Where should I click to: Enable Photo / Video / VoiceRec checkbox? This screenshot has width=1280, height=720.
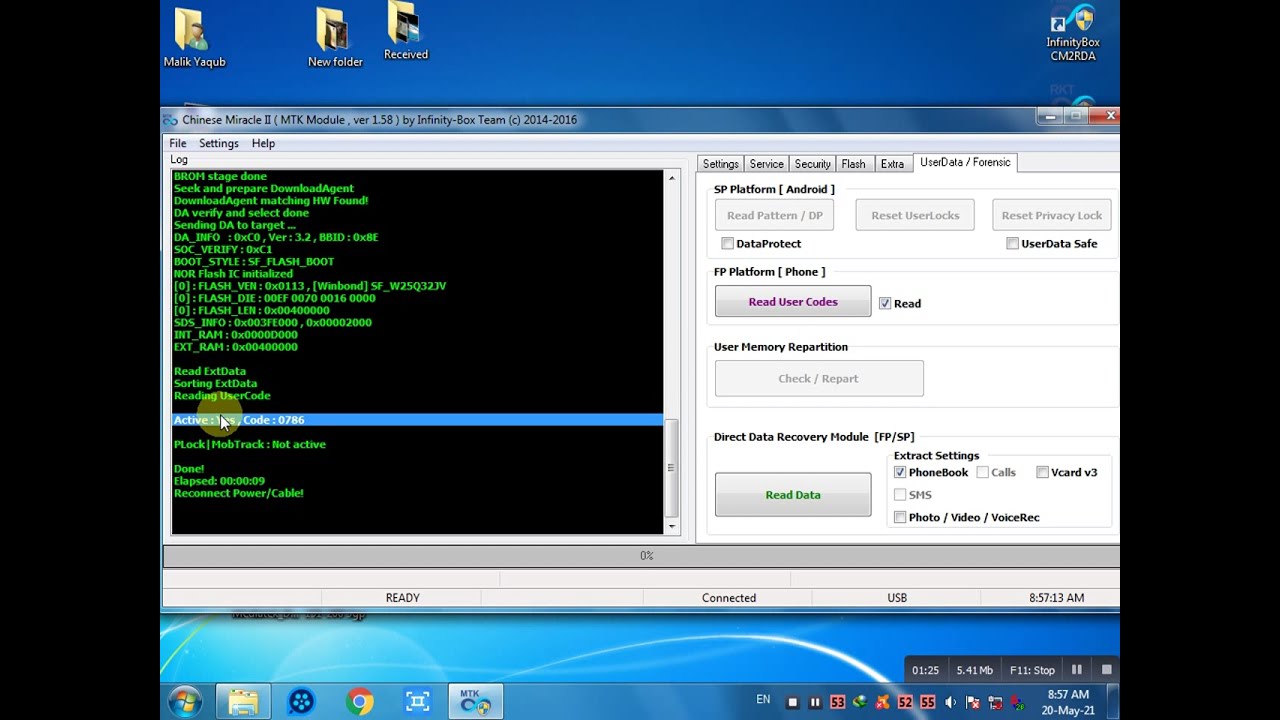click(x=900, y=517)
